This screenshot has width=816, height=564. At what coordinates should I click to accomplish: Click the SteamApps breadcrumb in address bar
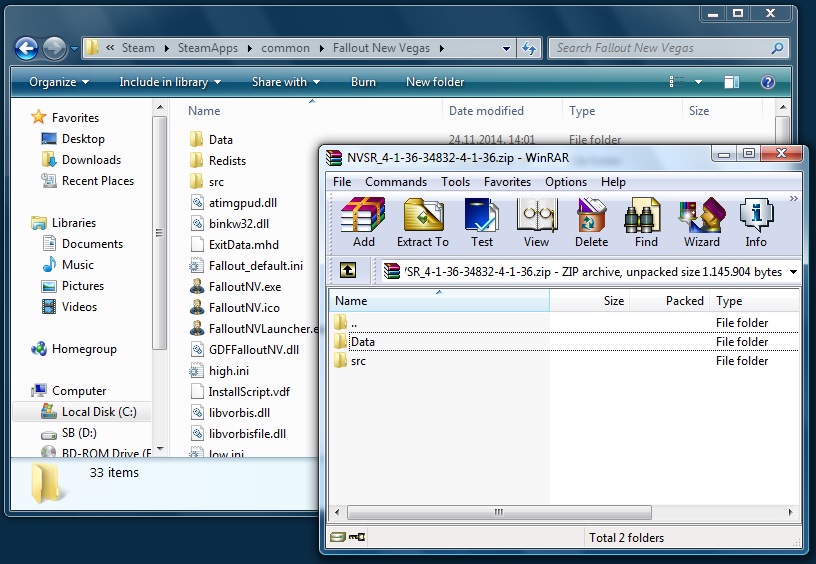click(208, 48)
